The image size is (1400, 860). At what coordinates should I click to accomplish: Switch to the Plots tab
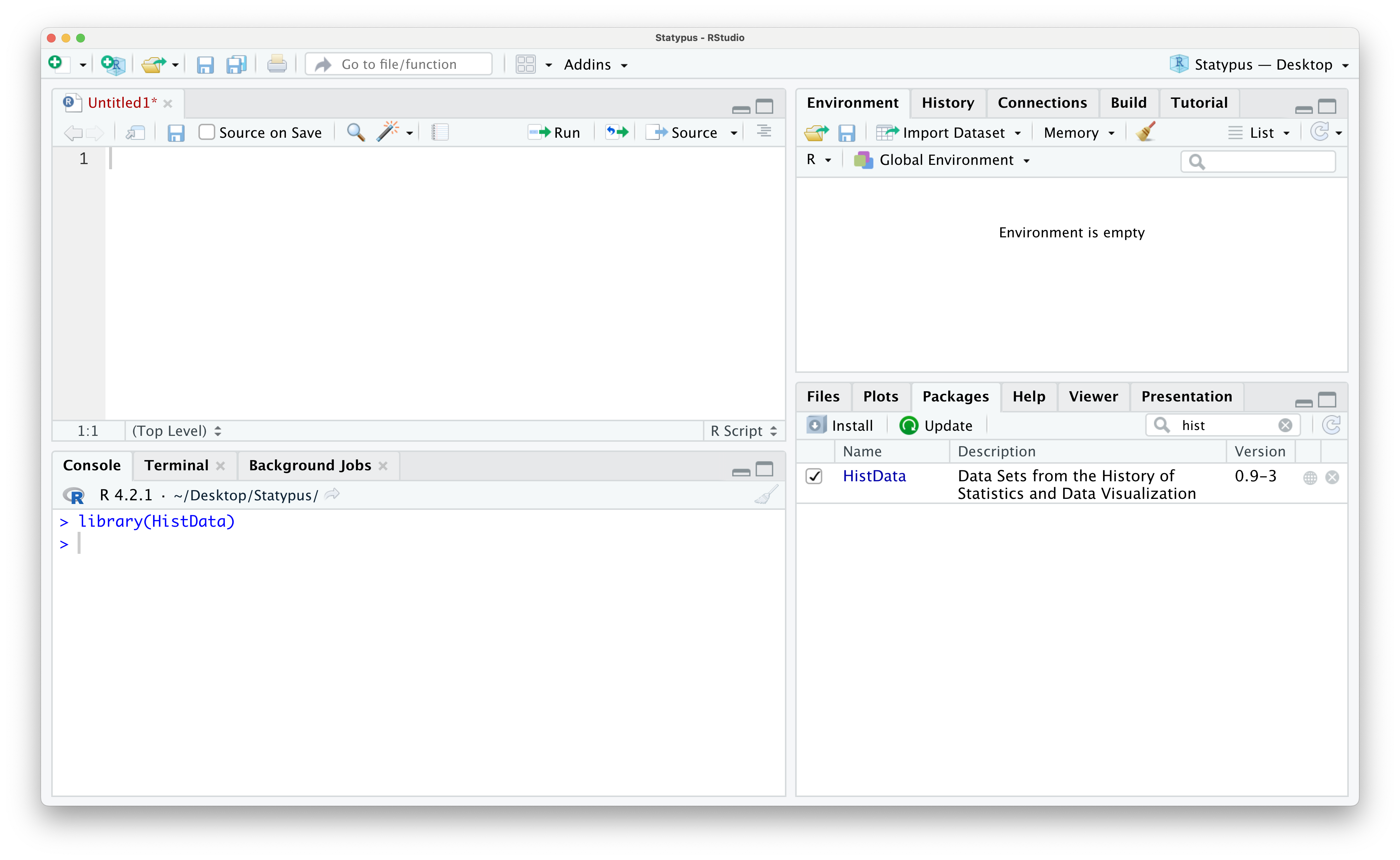[x=880, y=396]
